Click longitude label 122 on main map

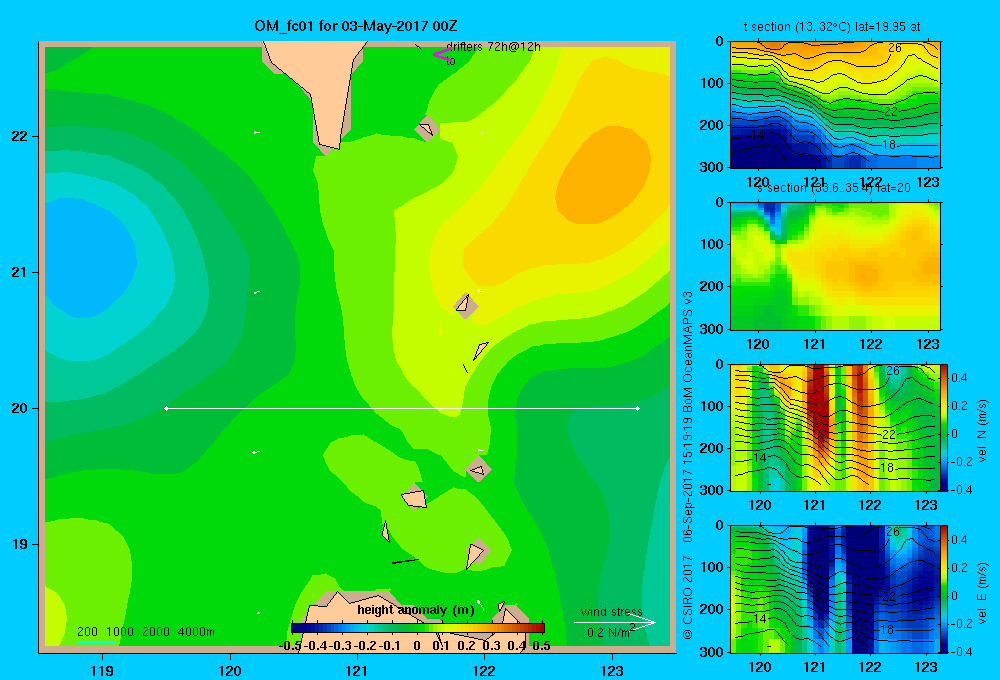(x=484, y=670)
